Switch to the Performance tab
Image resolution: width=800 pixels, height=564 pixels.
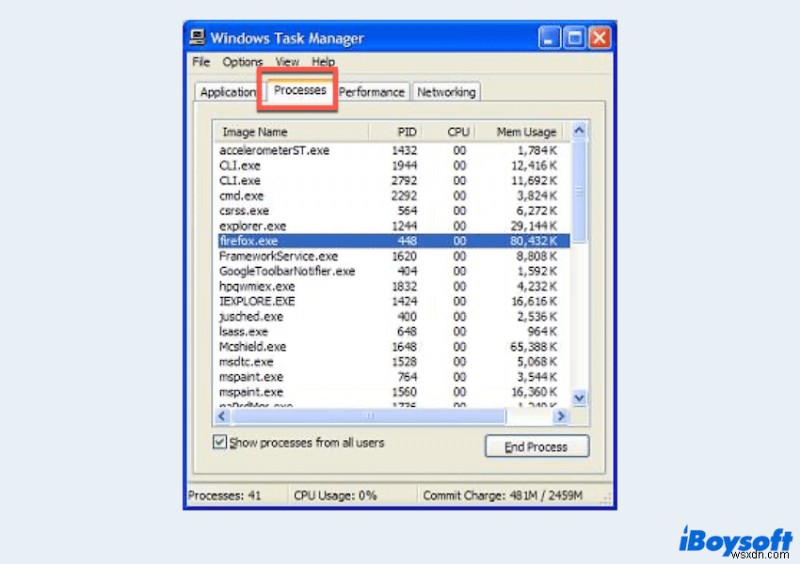pyautogui.click(x=371, y=92)
